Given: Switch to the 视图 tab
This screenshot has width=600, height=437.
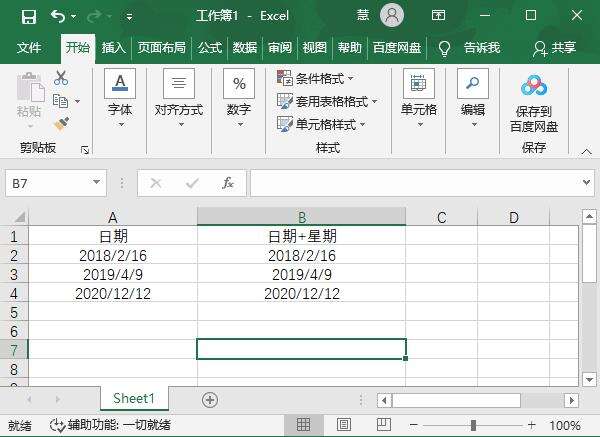Looking at the screenshot, I should [x=315, y=48].
